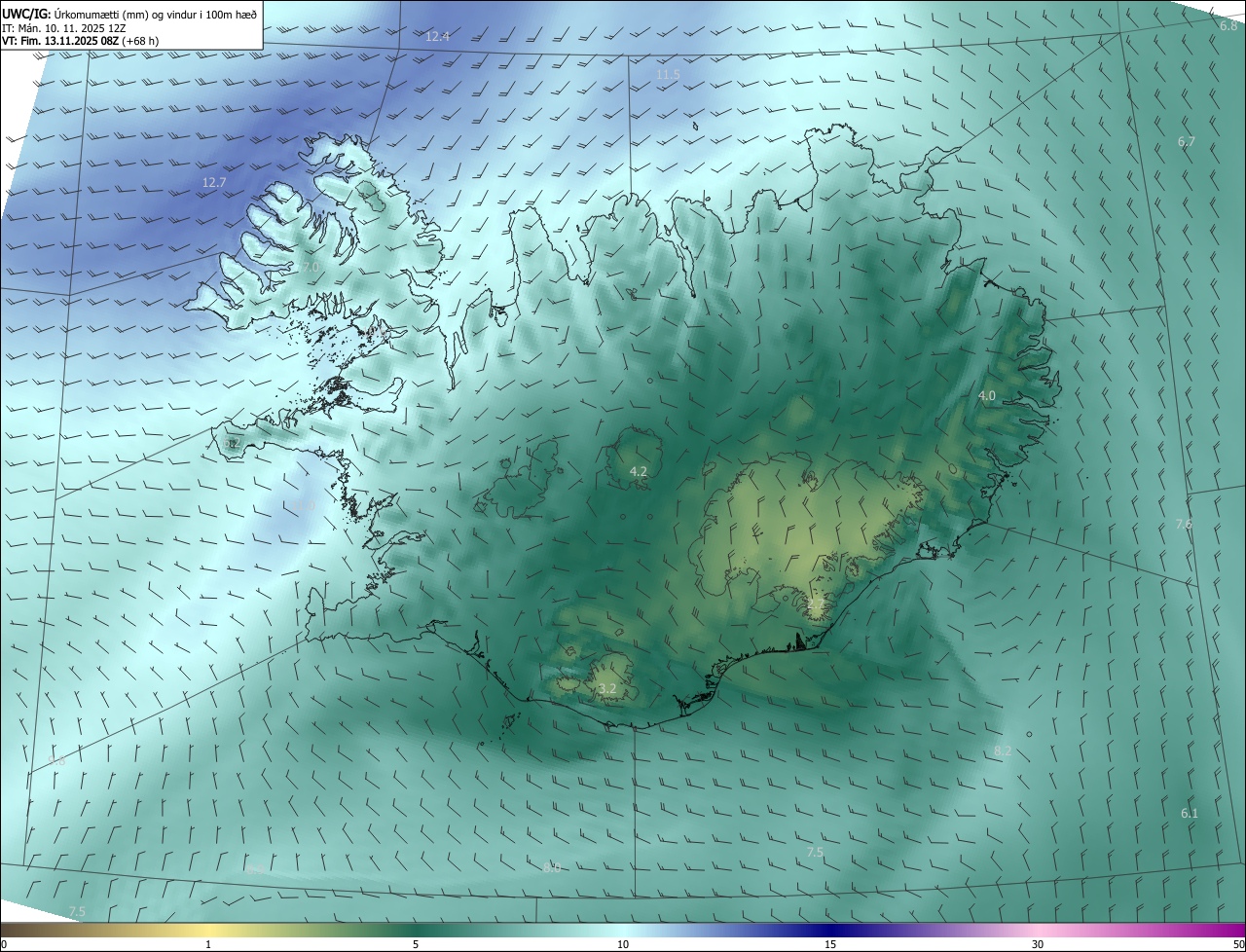Click the initial time line "IT: Mán. 10. 11. 2025 12Z"

tap(63, 28)
